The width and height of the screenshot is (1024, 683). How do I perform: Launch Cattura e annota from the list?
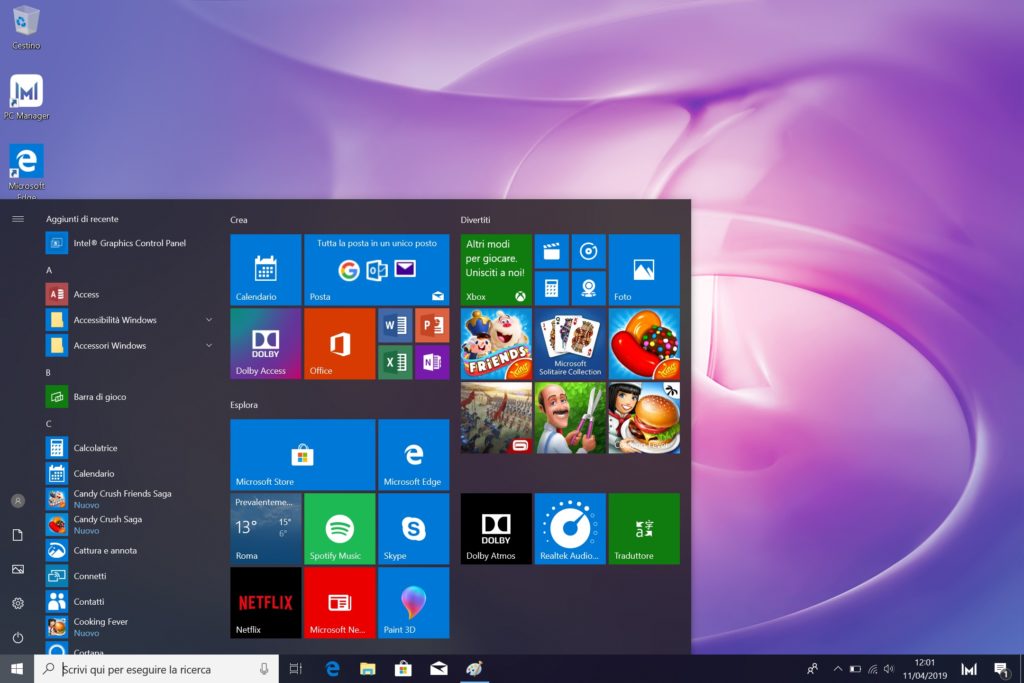[130, 550]
